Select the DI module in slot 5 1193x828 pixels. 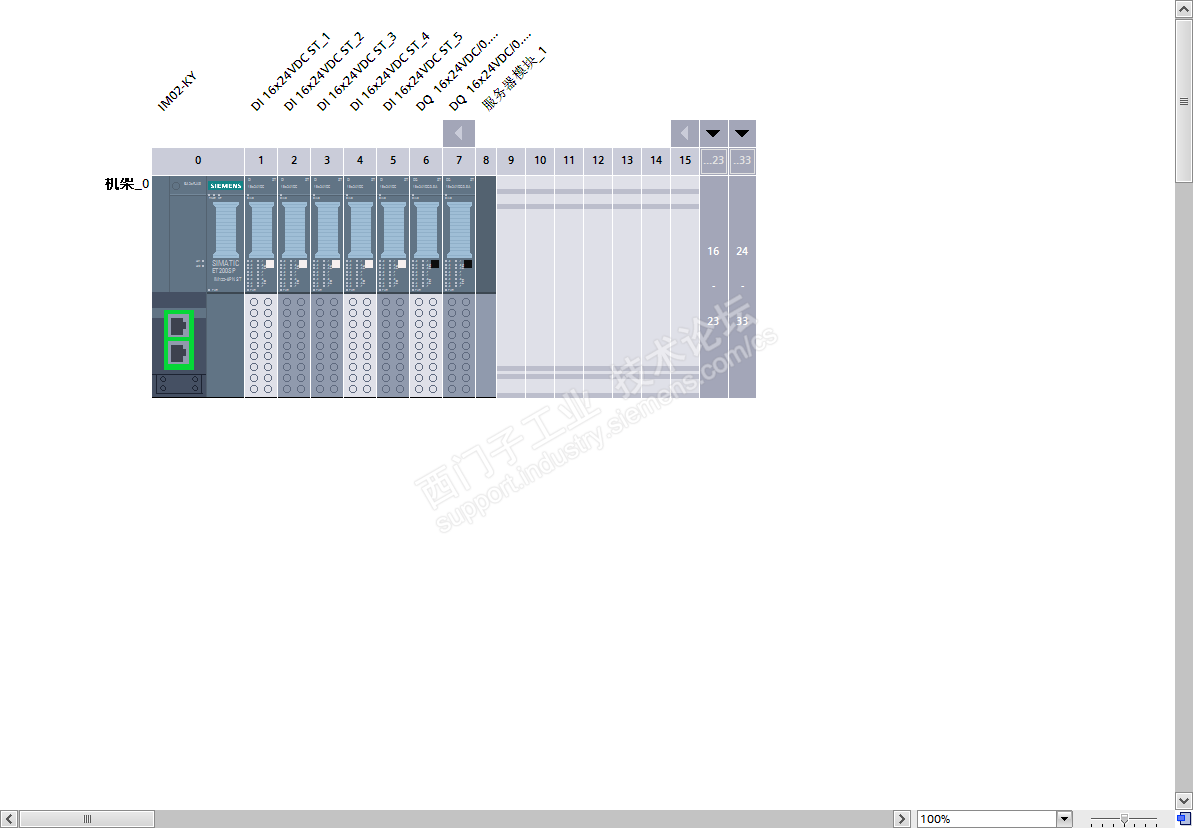[x=393, y=286]
